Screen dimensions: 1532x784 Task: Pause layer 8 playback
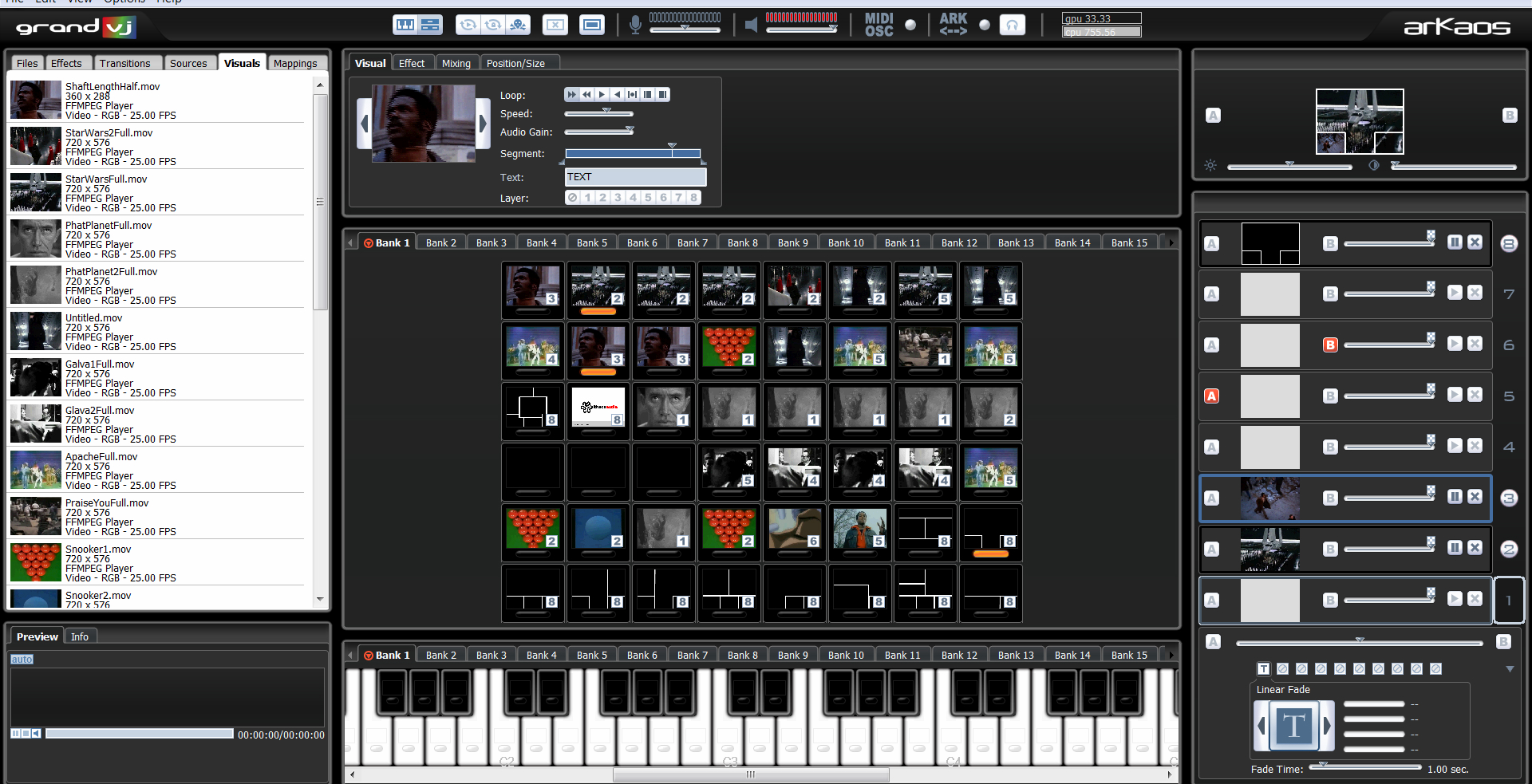pos(1455,242)
